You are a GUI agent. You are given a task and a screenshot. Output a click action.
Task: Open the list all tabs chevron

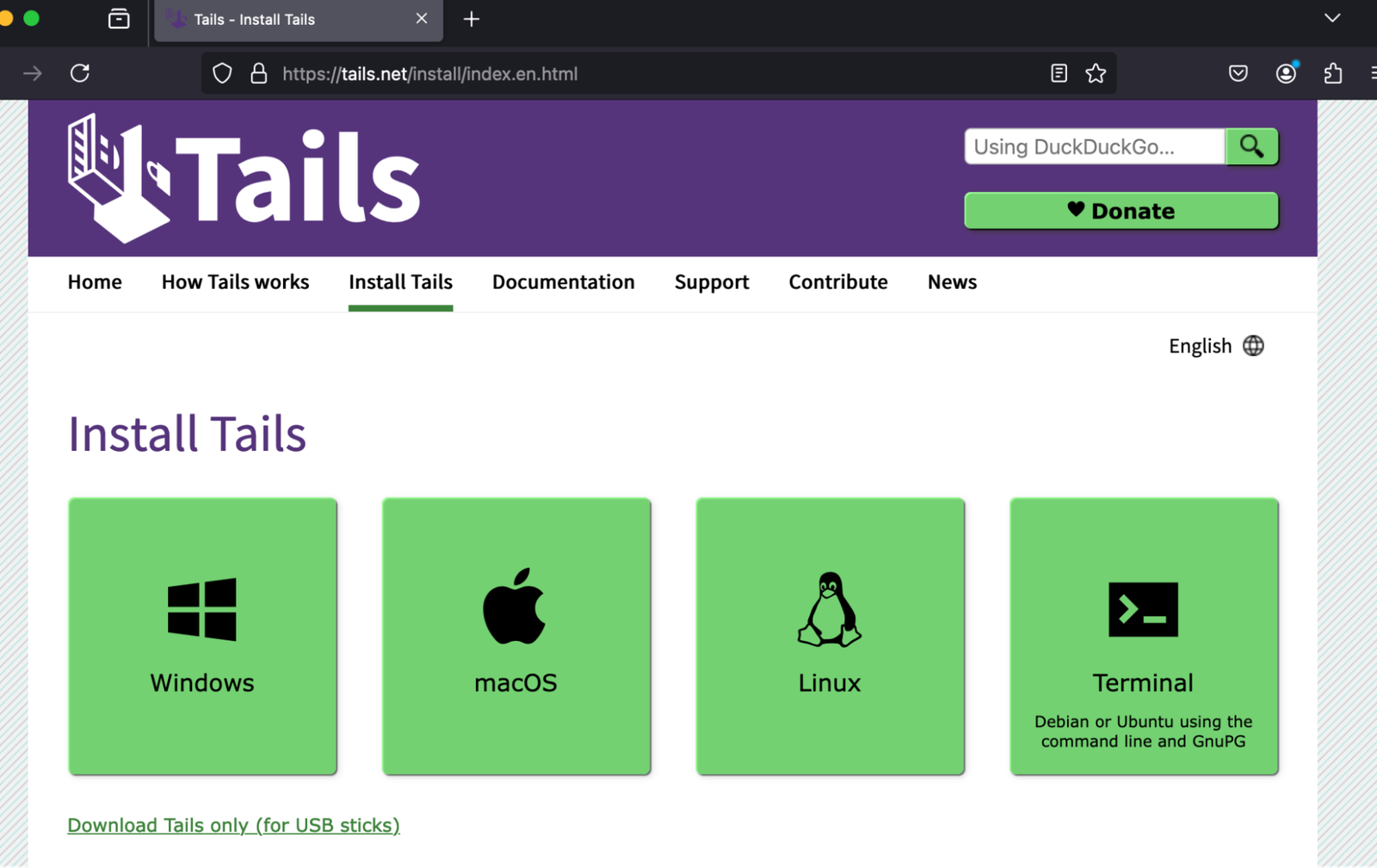[x=1331, y=17]
